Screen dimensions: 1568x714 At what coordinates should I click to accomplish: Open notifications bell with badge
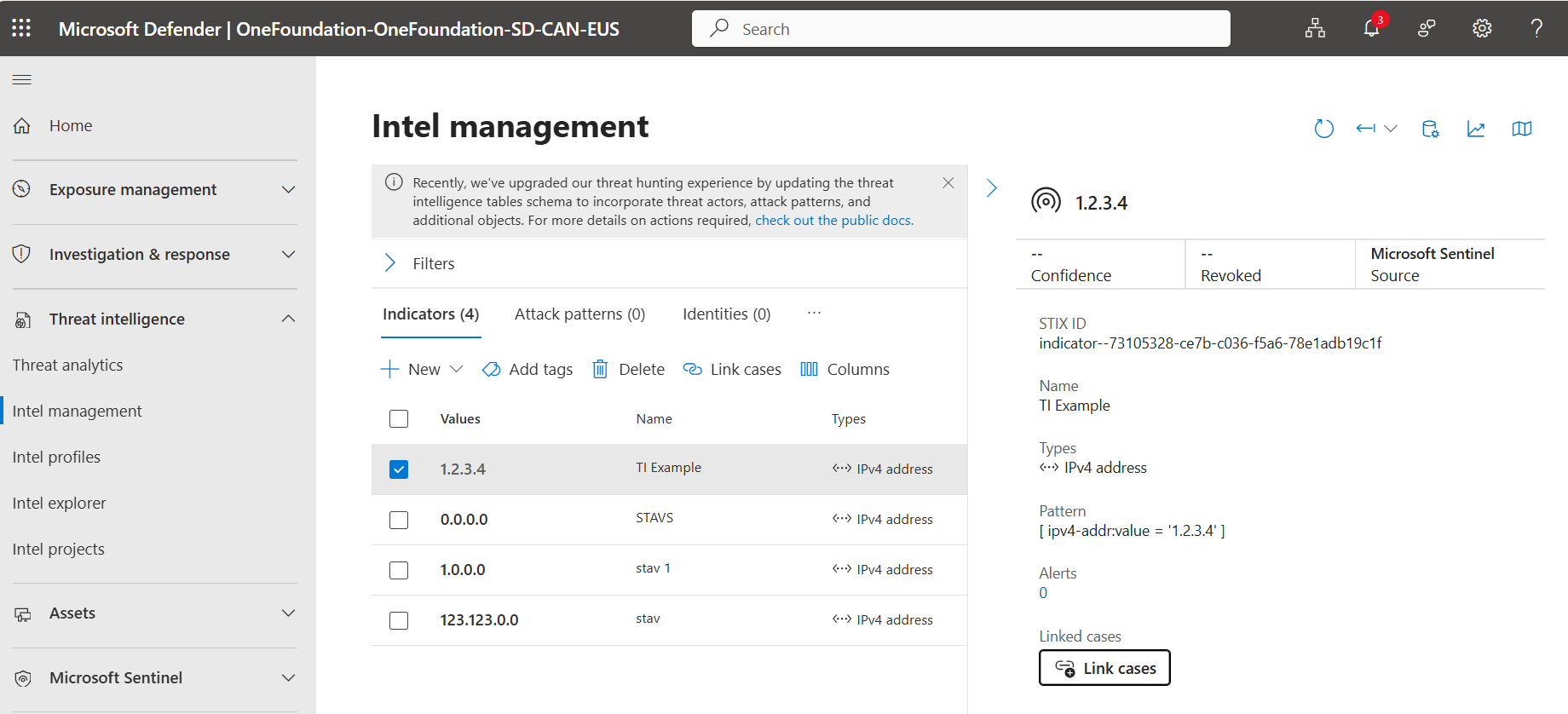tap(1371, 28)
